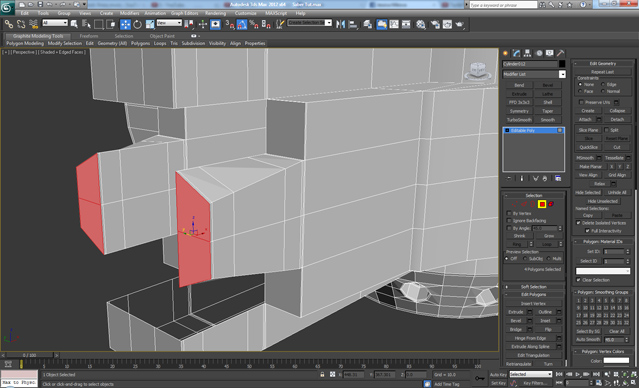Viewport: 639px width, 388px height.
Task: Click the Hide Unselected button
Action: coord(602,201)
